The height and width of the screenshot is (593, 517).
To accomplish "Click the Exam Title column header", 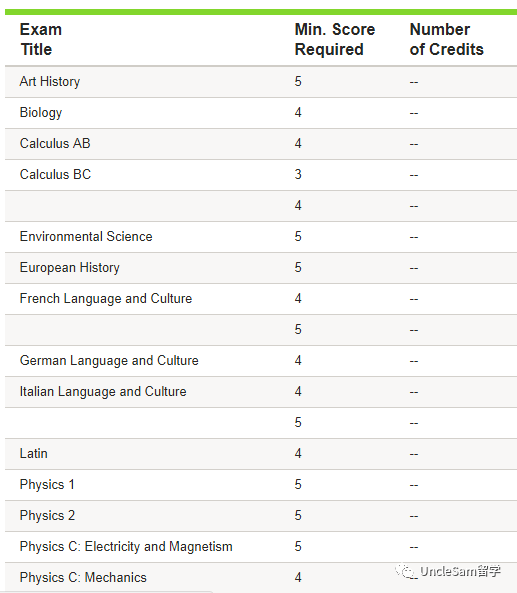I will click(41, 39).
